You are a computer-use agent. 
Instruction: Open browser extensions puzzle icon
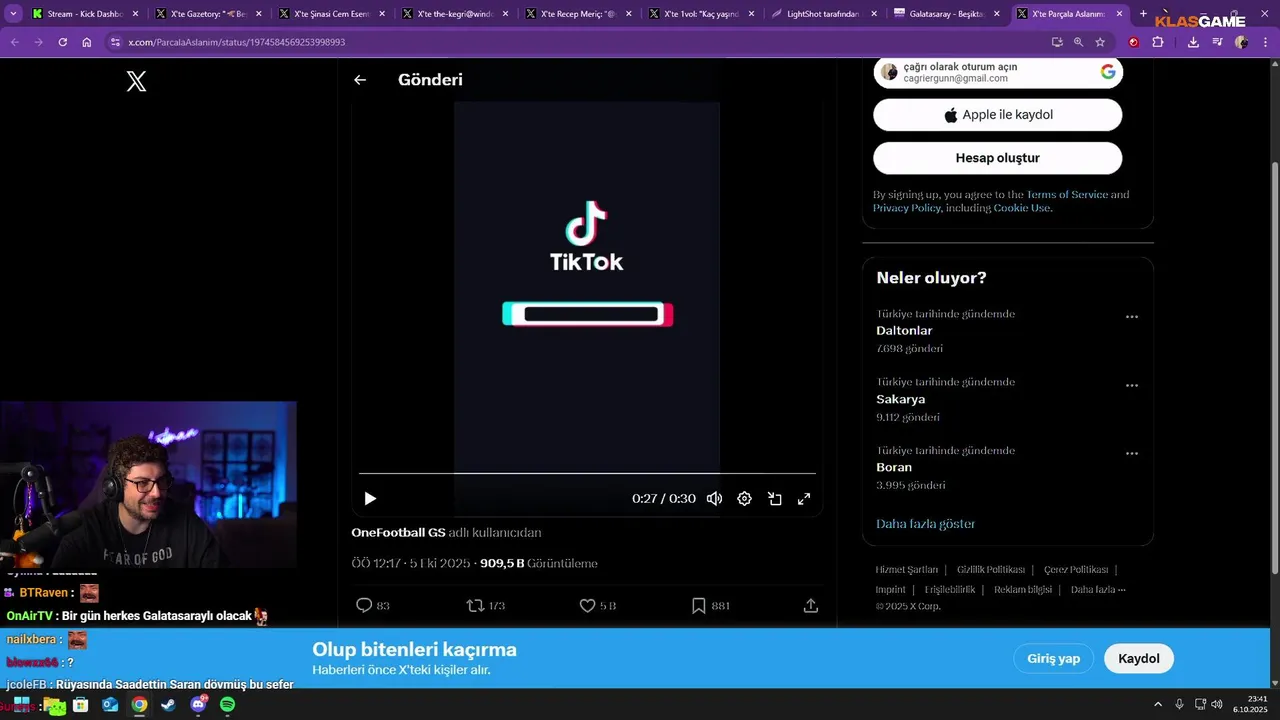1158,42
